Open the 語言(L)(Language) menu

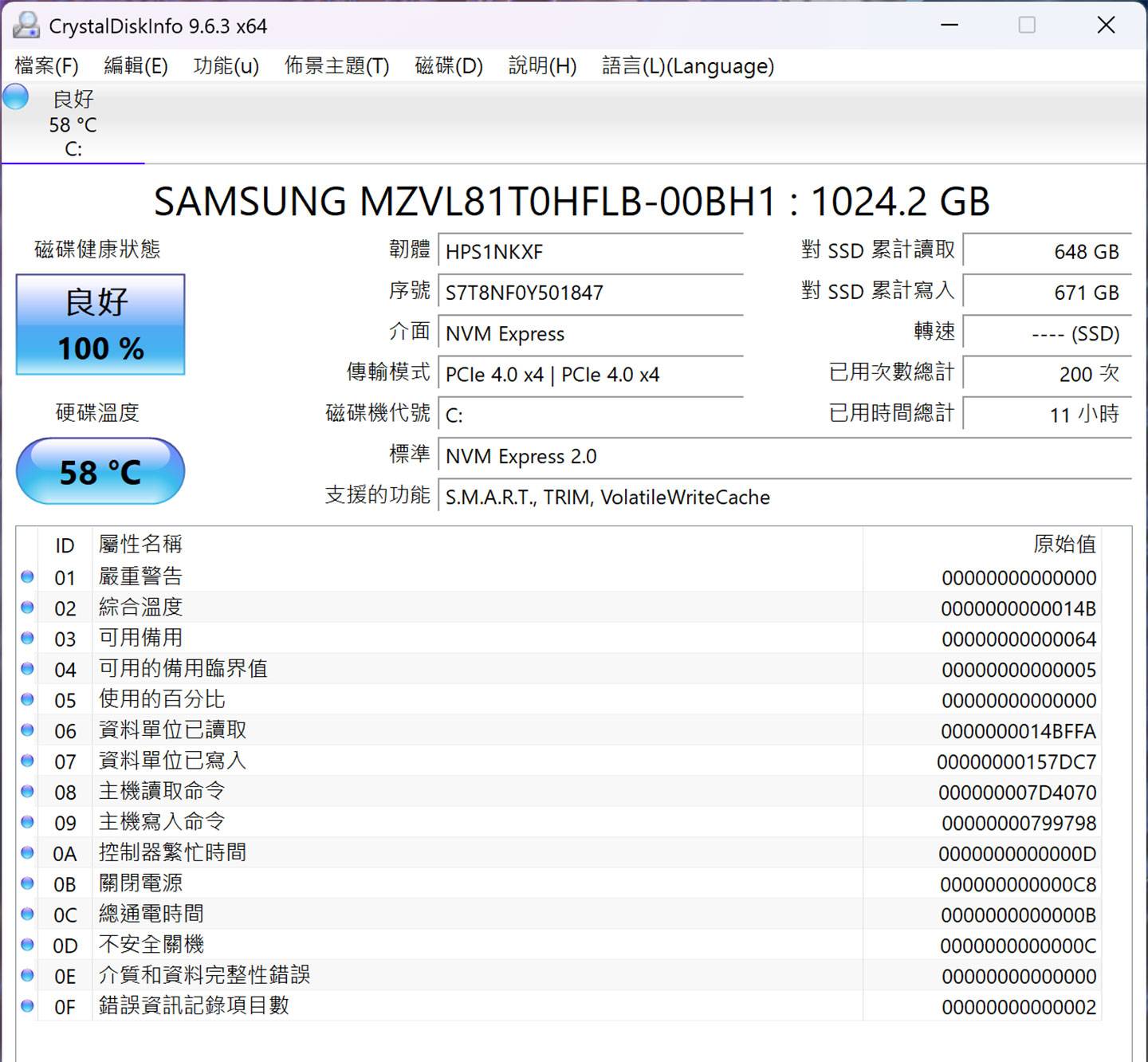point(687,66)
